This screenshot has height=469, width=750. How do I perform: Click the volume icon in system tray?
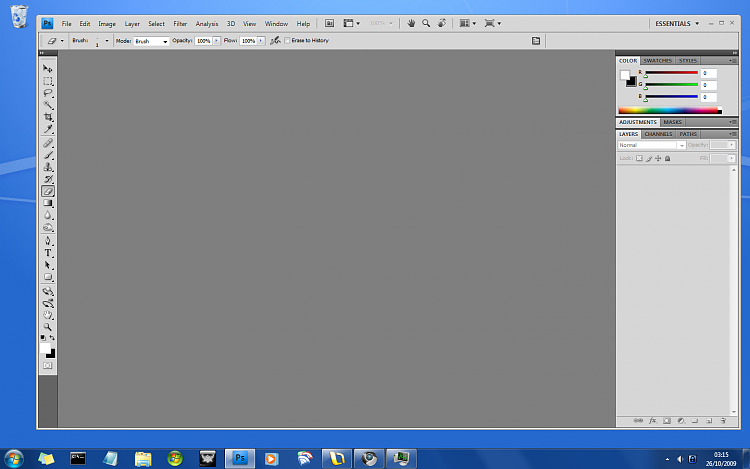click(x=680, y=459)
